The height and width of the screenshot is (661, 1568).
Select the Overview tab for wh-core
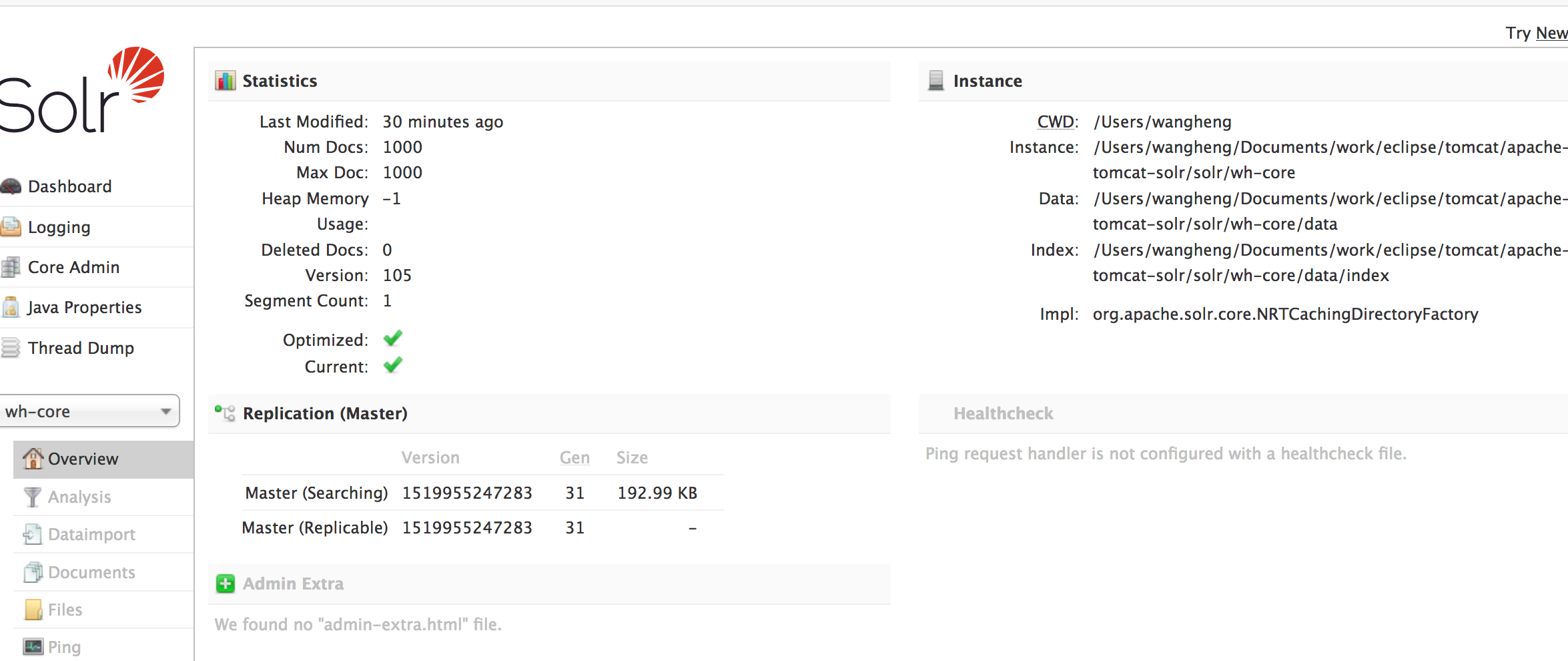pyautogui.click(x=103, y=459)
